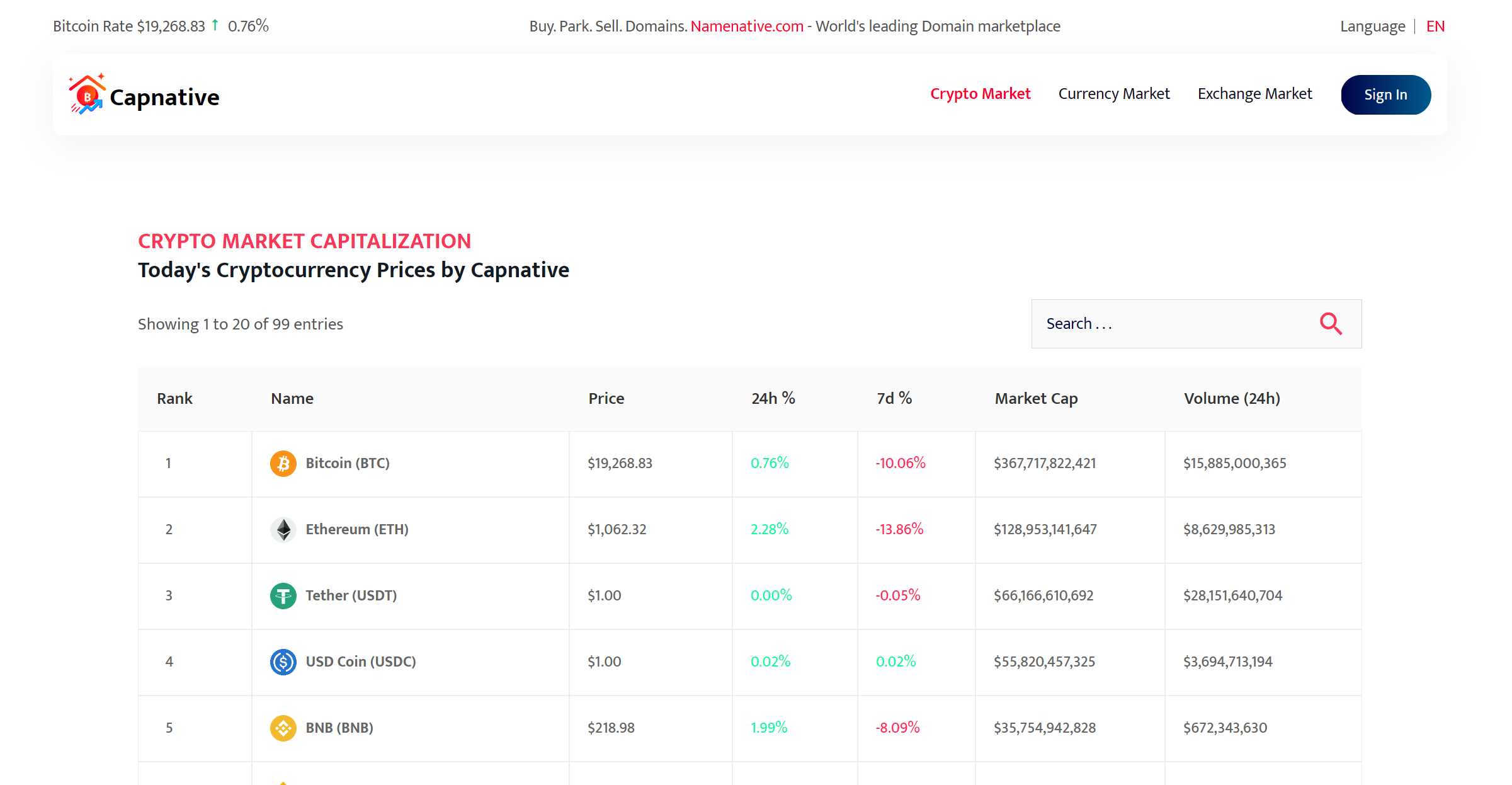The height and width of the screenshot is (785, 1512).
Task: Open the Tether (USDT) detail link
Action: (x=351, y=595)
